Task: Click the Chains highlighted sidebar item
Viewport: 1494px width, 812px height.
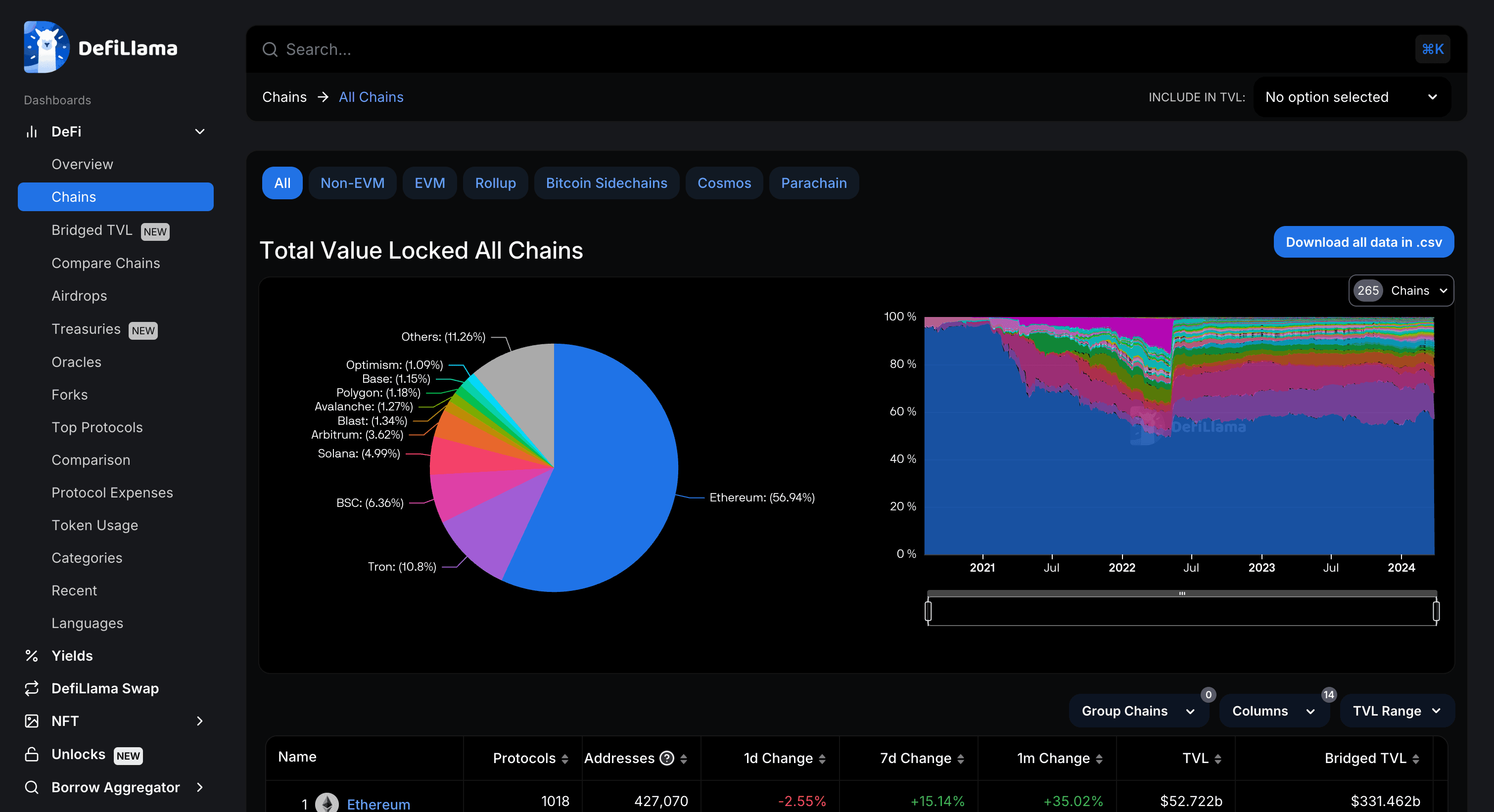Action: (x=115, y=197)
